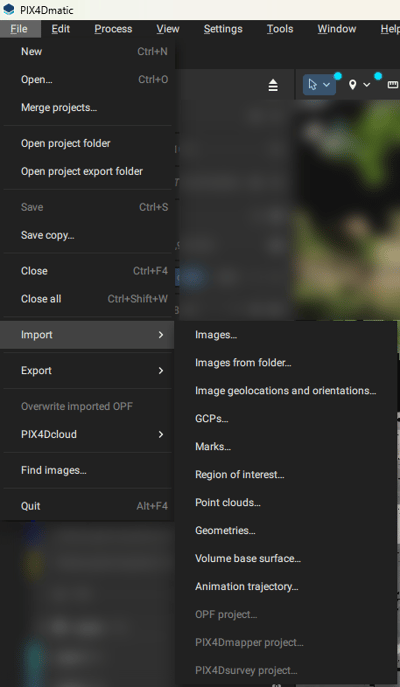Expand the Export submenu
The width and height of the screenshot is (400, 687).
pos(87,371)
